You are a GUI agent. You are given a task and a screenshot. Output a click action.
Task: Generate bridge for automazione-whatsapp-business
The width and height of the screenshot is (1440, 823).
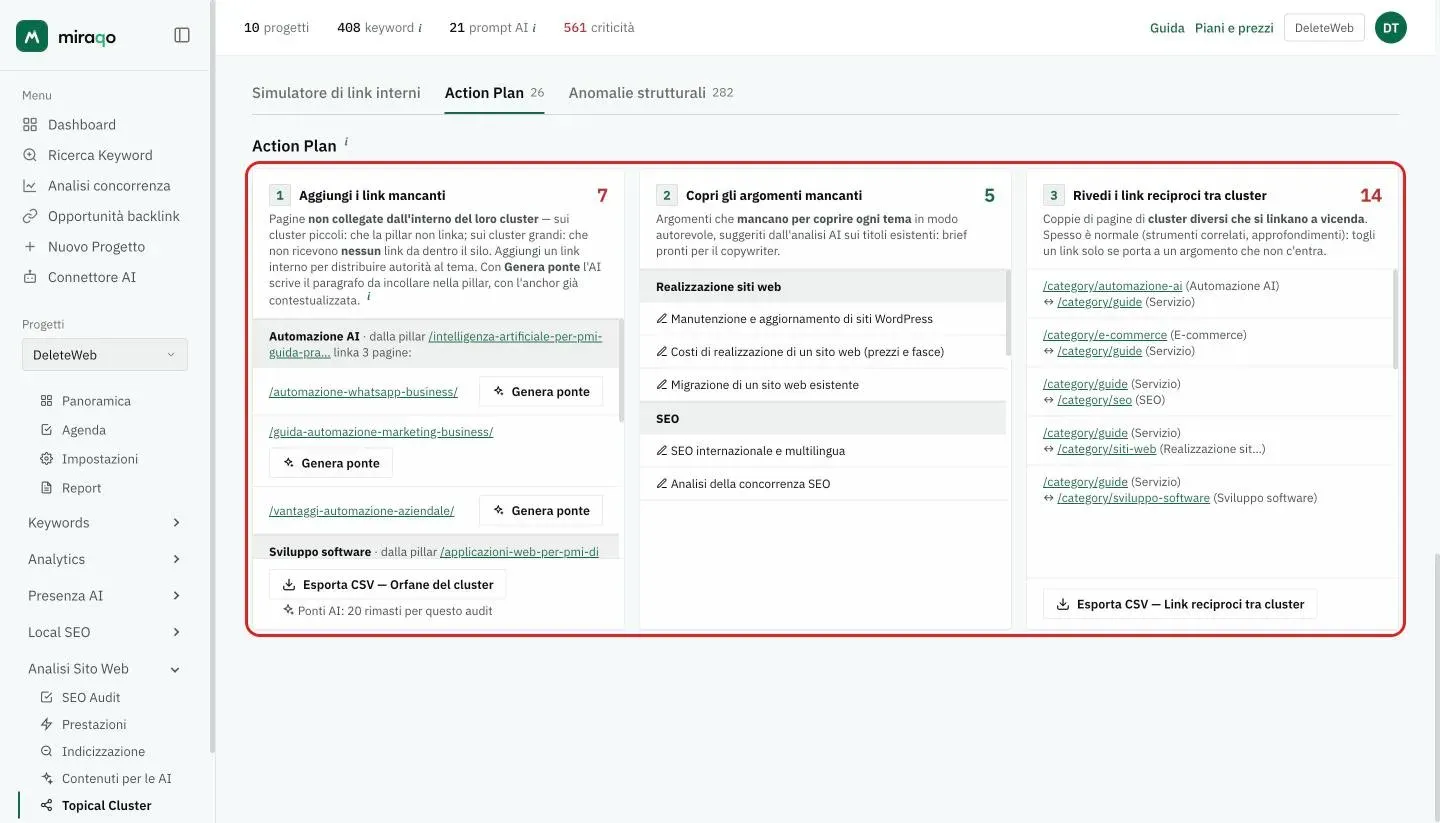point(541,392)
